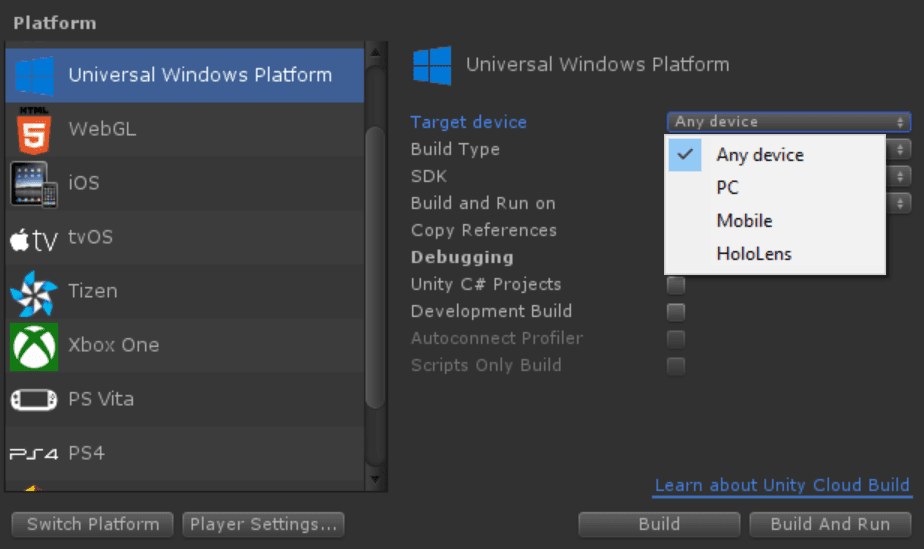Open the Build and Run on dropdown arrow
924x549 pixels.
tap(899, 204)
